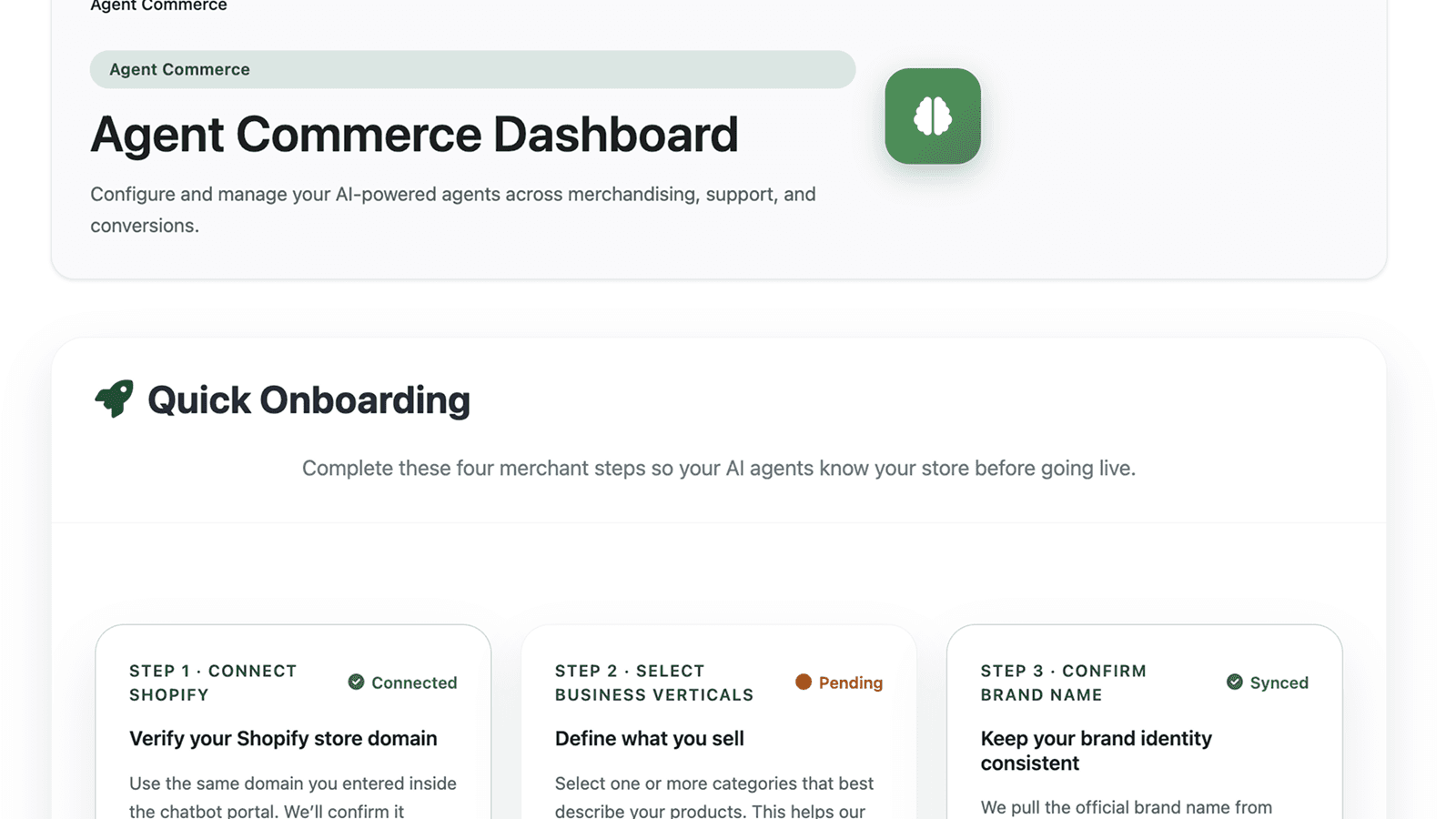Click the rocket icon beside Quick Onboarding
1456x819 pixels.
tap(115, 399)
